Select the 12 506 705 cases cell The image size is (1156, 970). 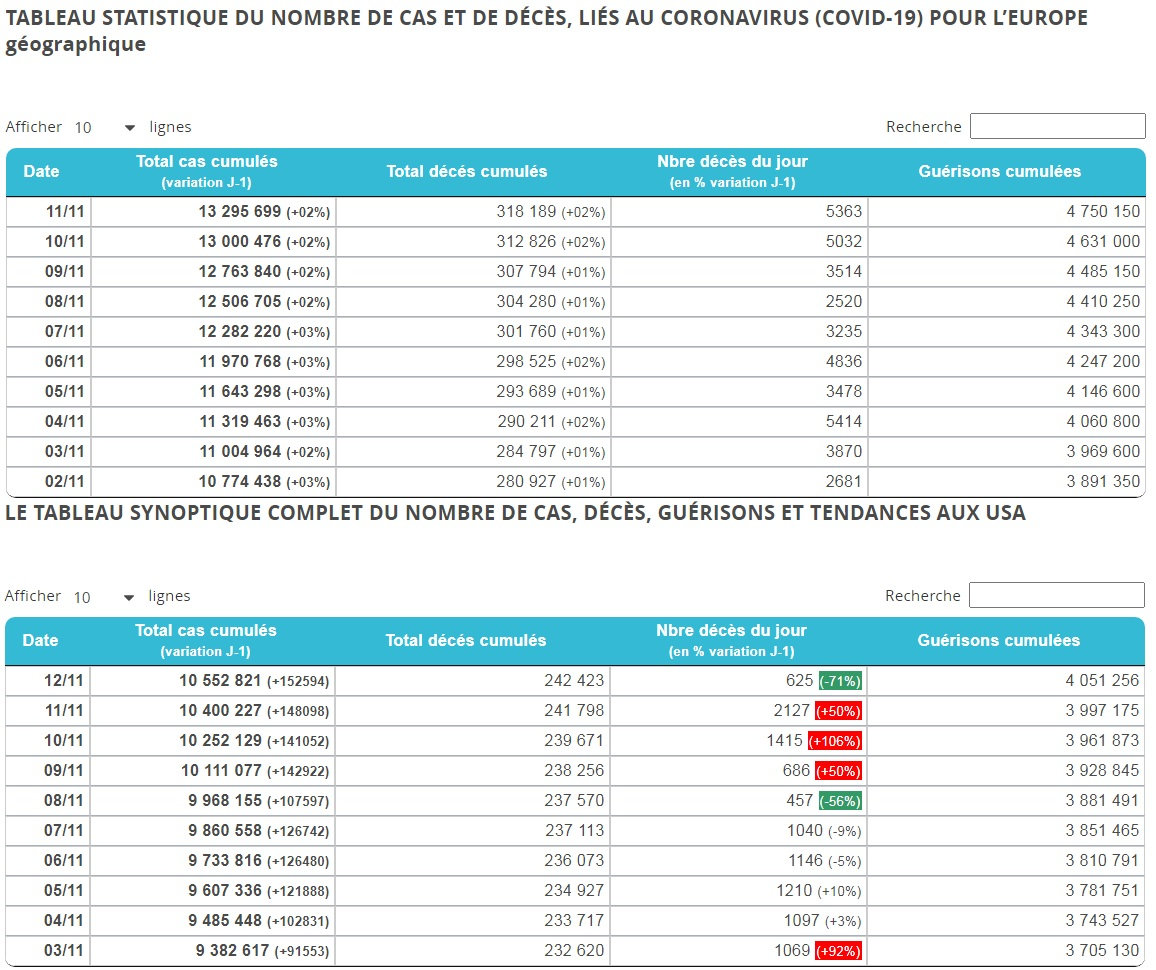click(x=213, y=301)
